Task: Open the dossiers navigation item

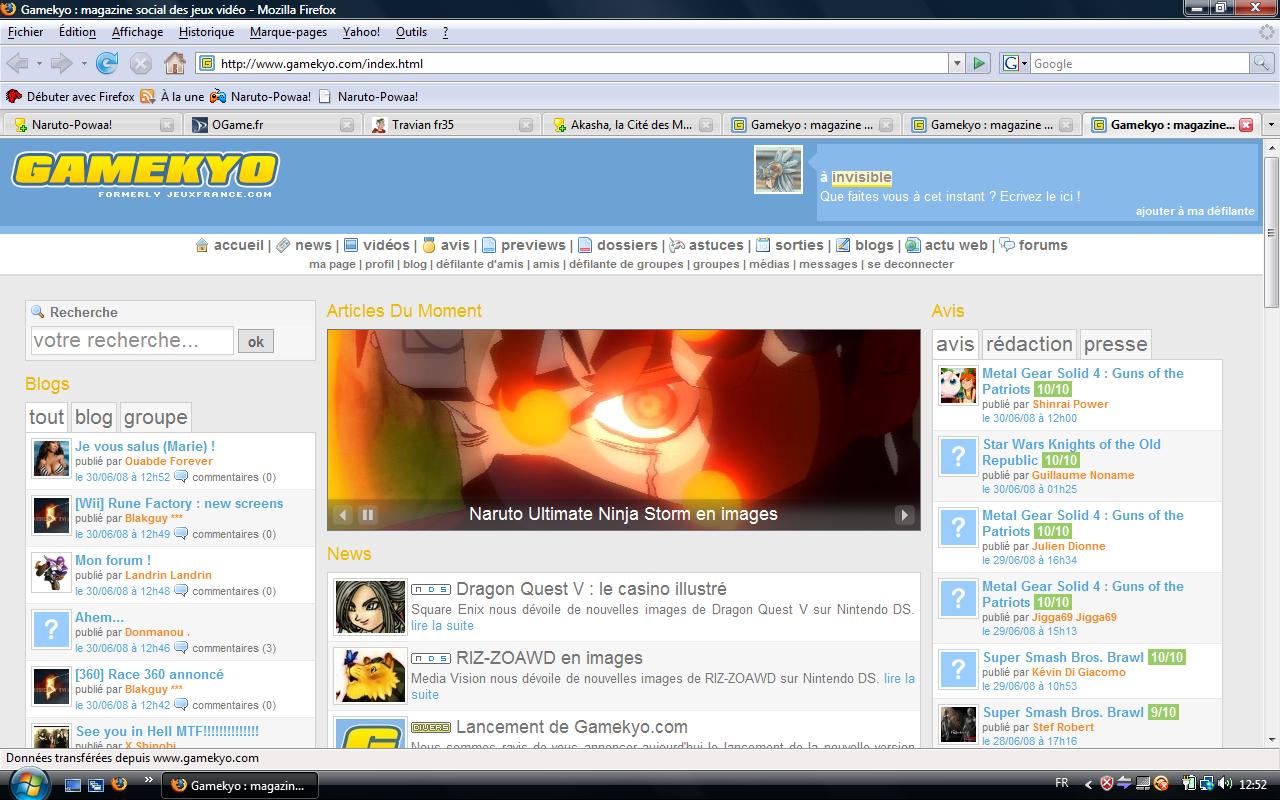Action: (x=618, y=245)
